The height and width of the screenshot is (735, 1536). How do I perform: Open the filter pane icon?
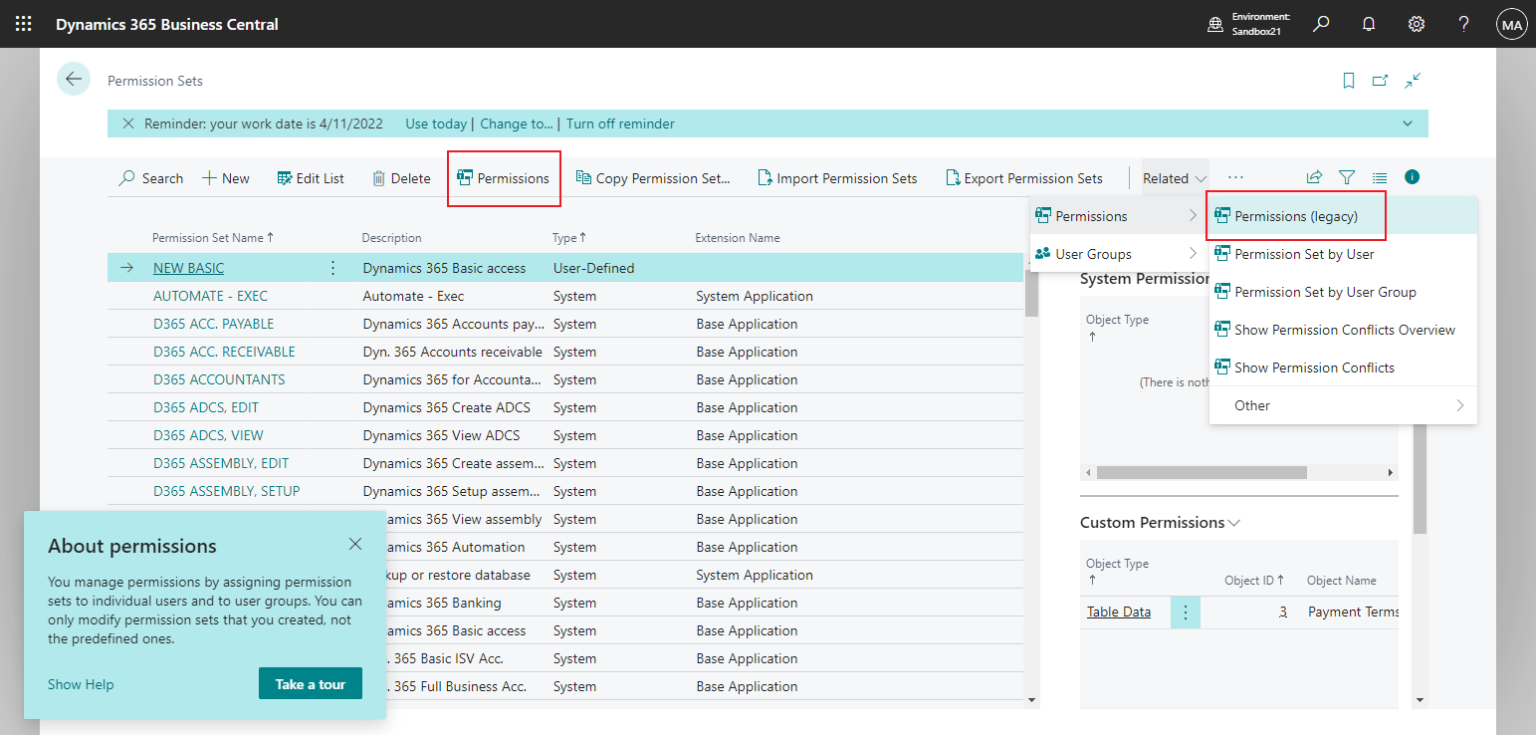pos(1347,177)
